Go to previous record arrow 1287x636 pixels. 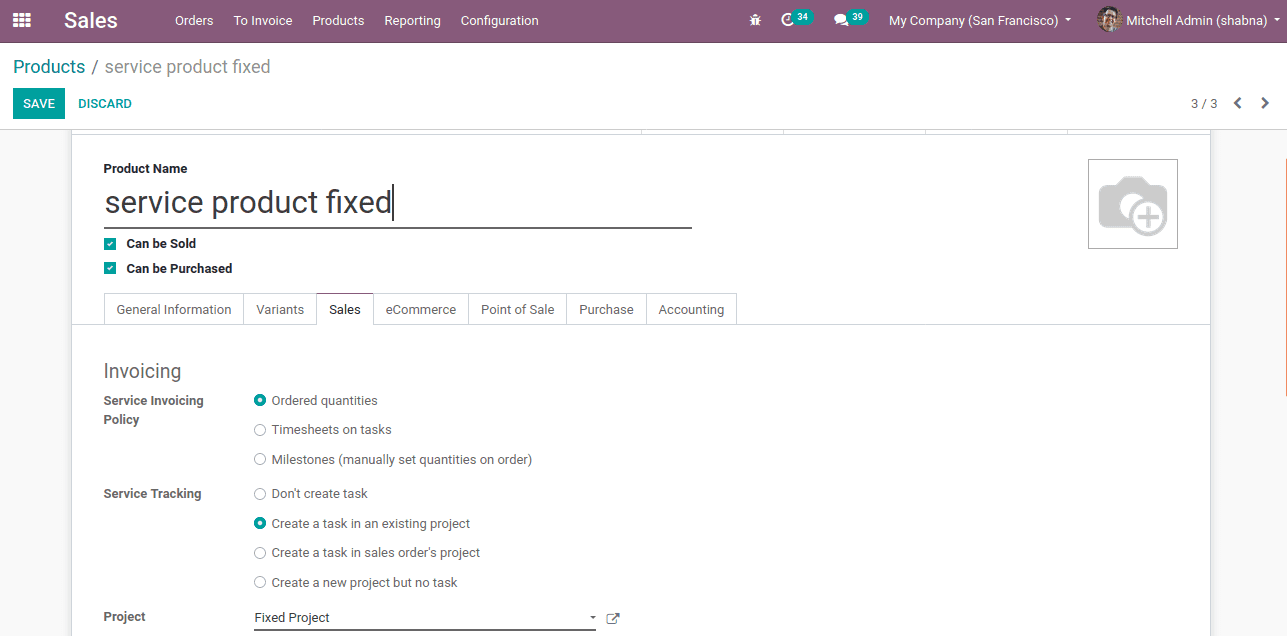pyautogui.click(x=1238, y=103)
